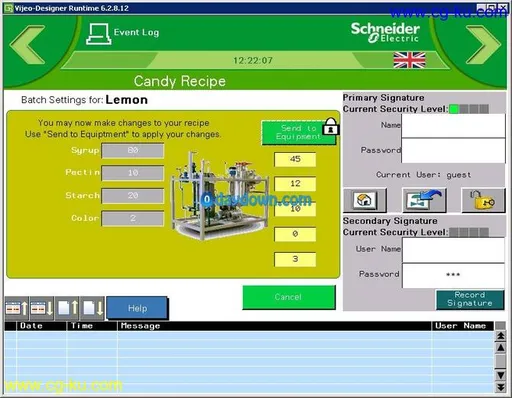
Task: Switch language using the UK flag
Action: [409, 60]
